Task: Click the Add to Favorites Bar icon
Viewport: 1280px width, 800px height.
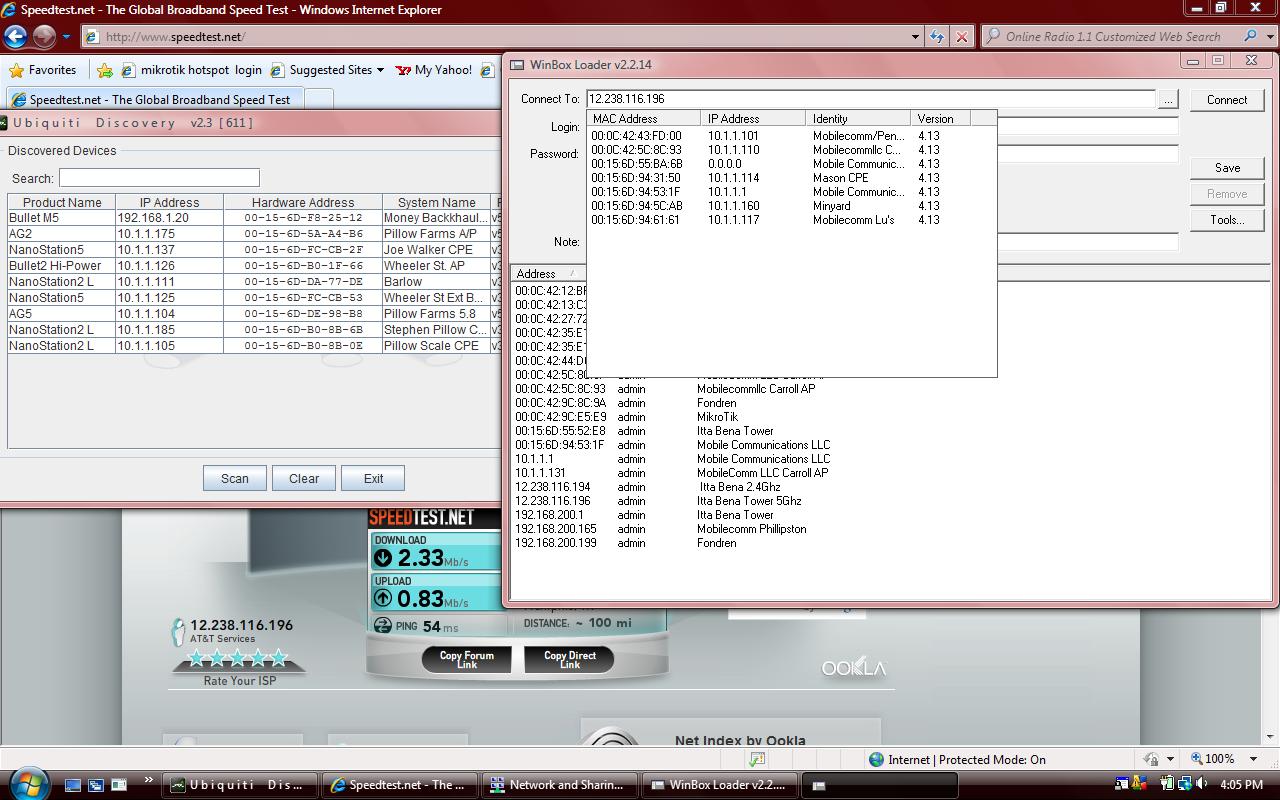Action: 105,70
